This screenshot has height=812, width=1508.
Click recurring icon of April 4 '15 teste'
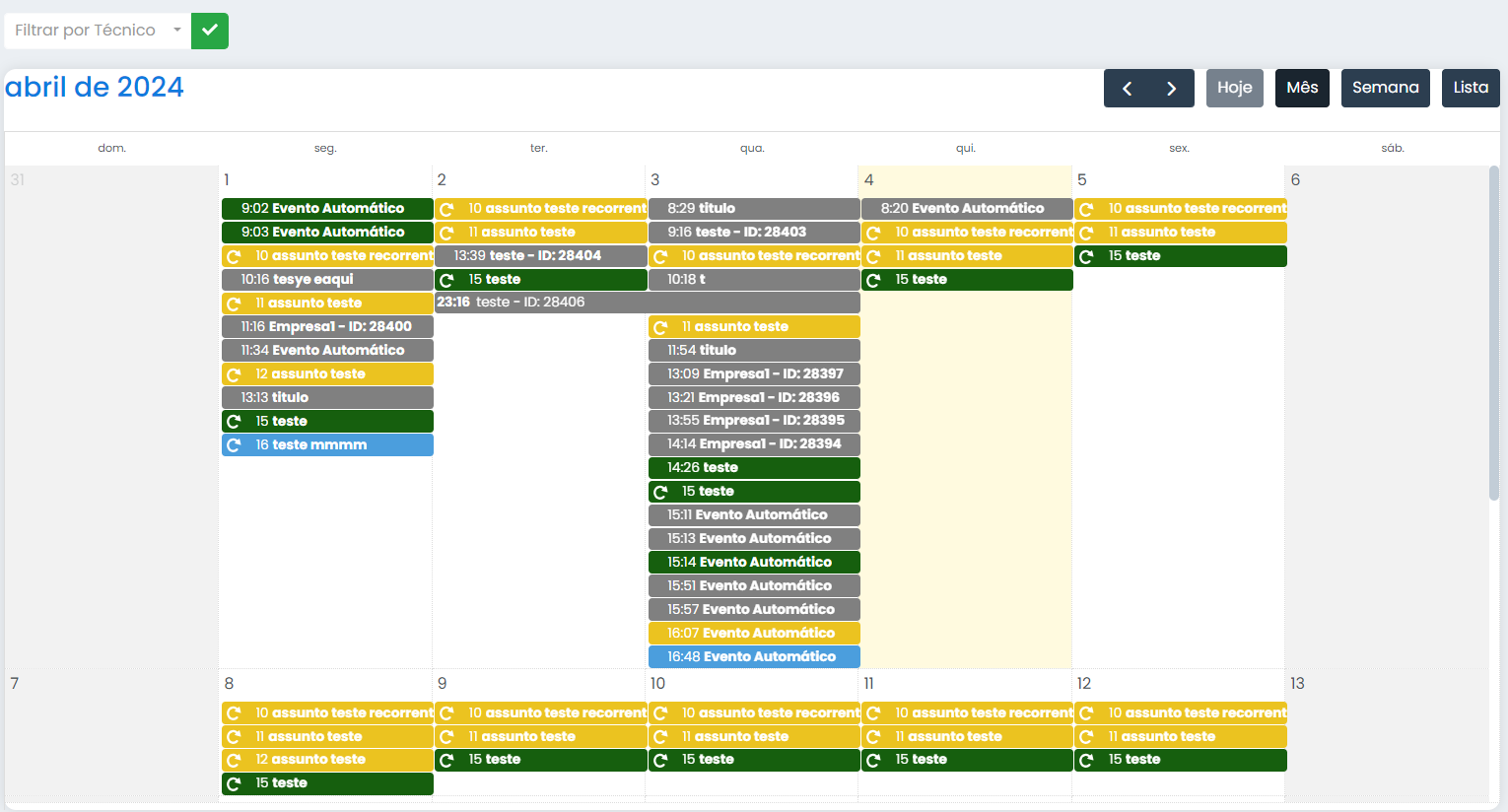(873, 280)
